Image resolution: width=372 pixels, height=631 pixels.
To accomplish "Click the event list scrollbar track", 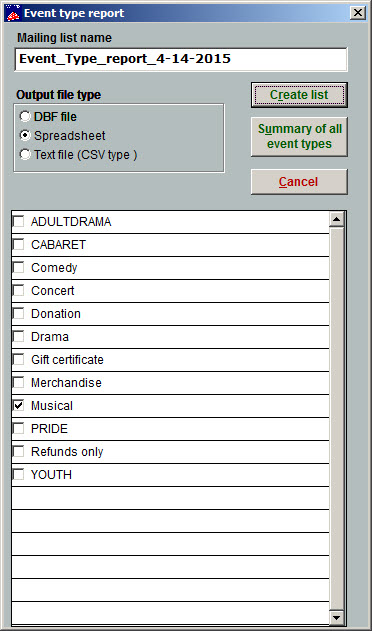I will (337, 419).
